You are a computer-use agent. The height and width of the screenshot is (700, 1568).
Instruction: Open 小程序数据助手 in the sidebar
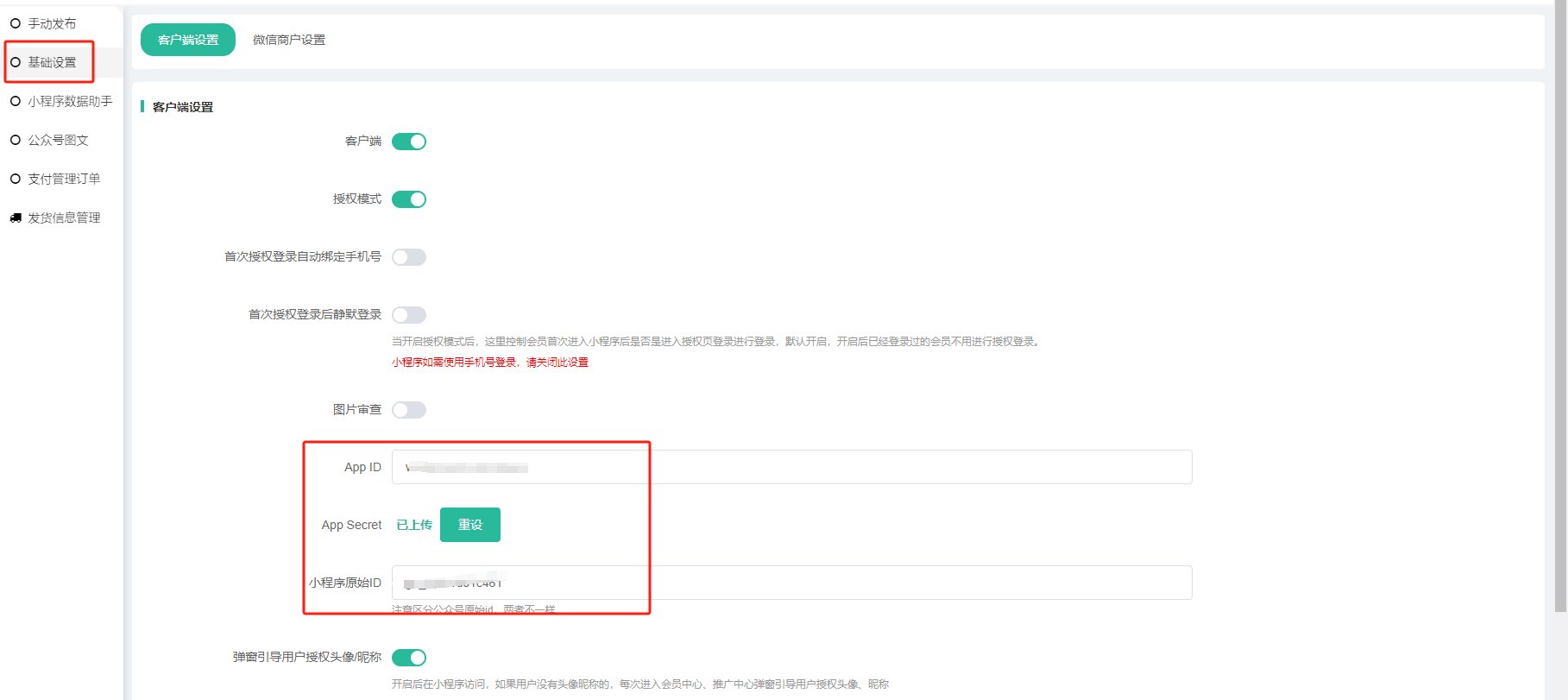pyautogui.click(x=70, y=101)
